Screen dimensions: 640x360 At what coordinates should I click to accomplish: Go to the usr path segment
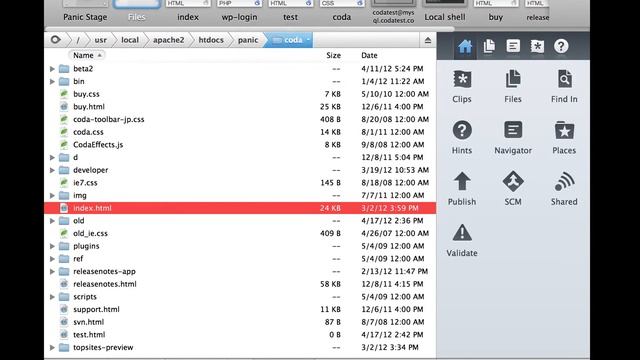[x=100, y=40]
